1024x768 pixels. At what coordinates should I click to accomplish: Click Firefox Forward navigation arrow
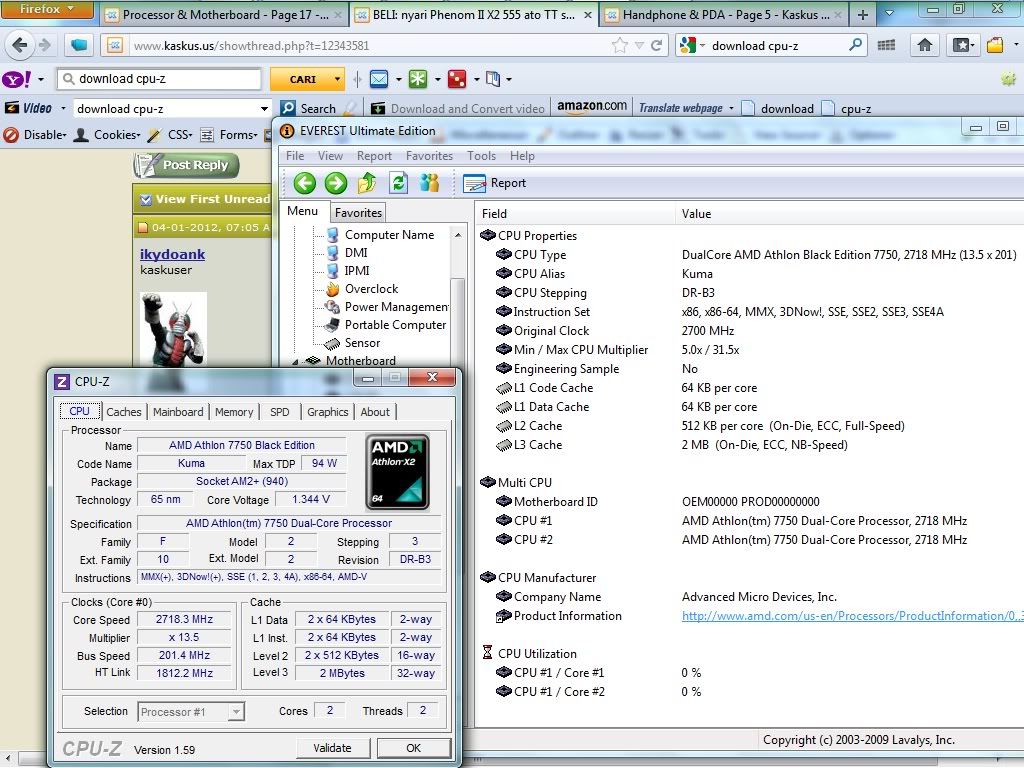tap(44, 45)
